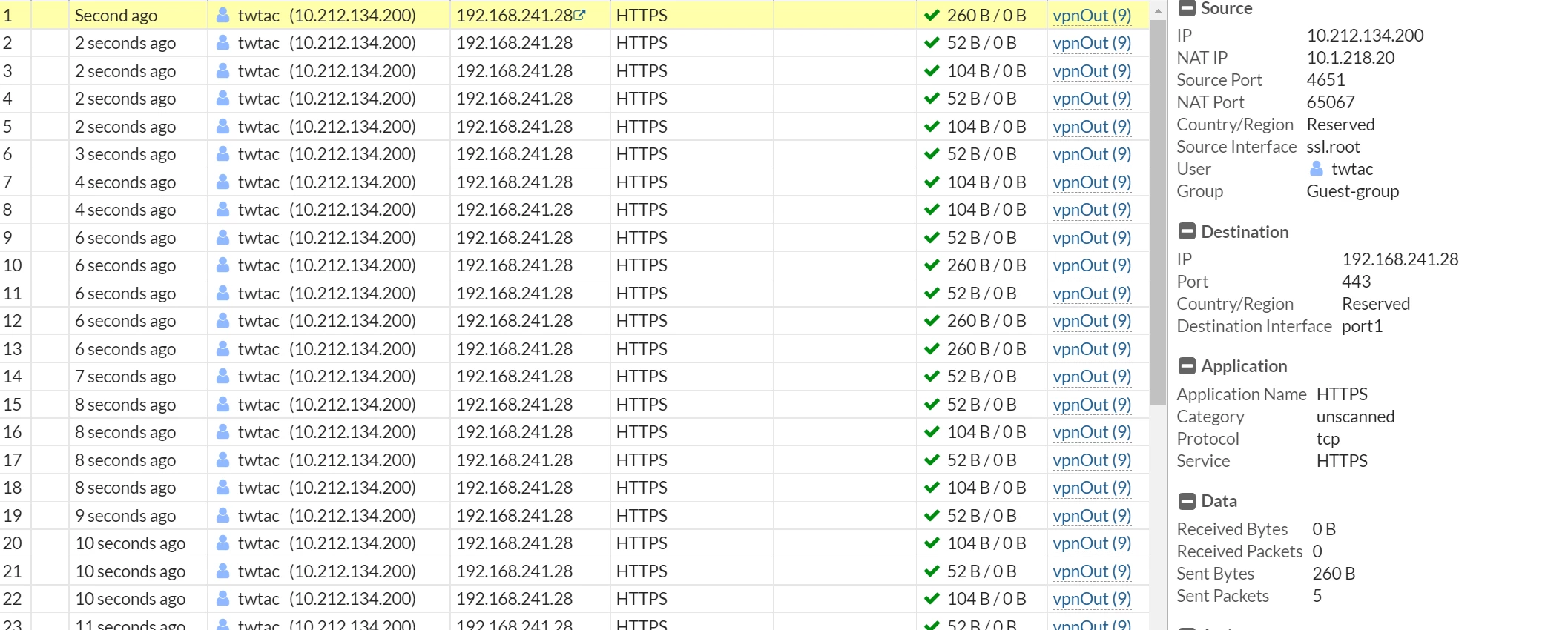Click the twtac user icon in row 5
Viewport: 1568px width, 630px height.
pos(223,126)
